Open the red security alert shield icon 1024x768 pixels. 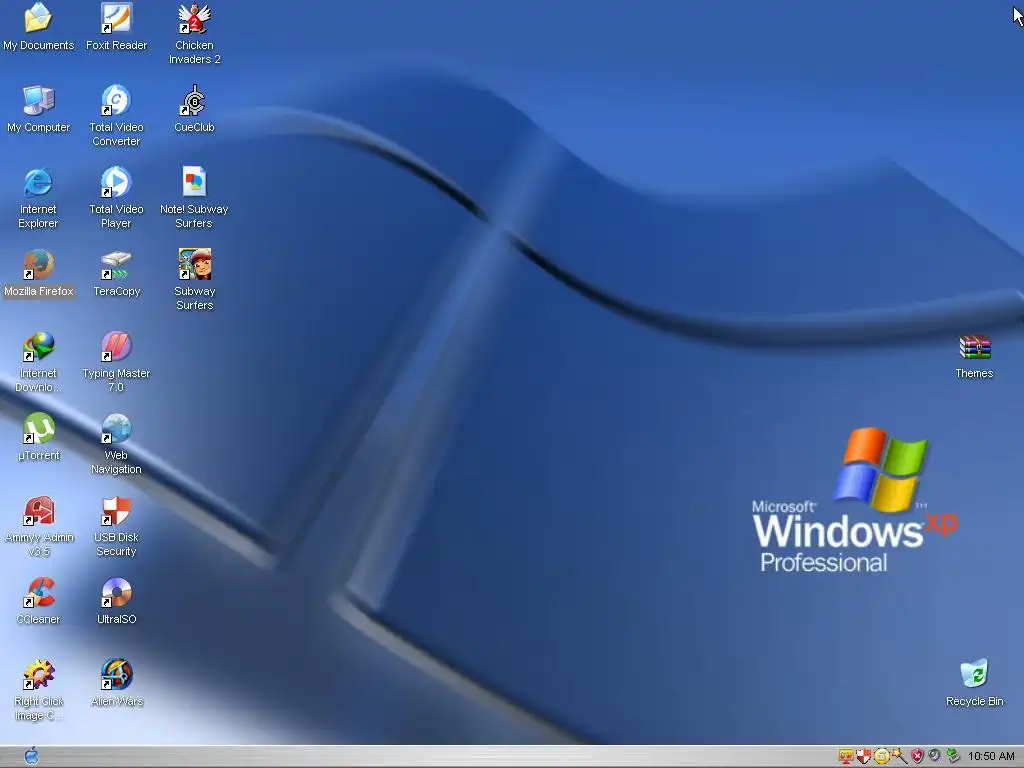point(917,756)
